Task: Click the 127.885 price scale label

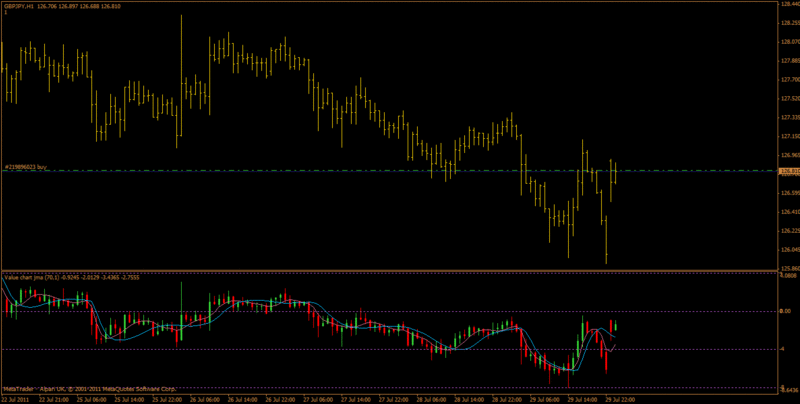Action: tap(789, 61)
